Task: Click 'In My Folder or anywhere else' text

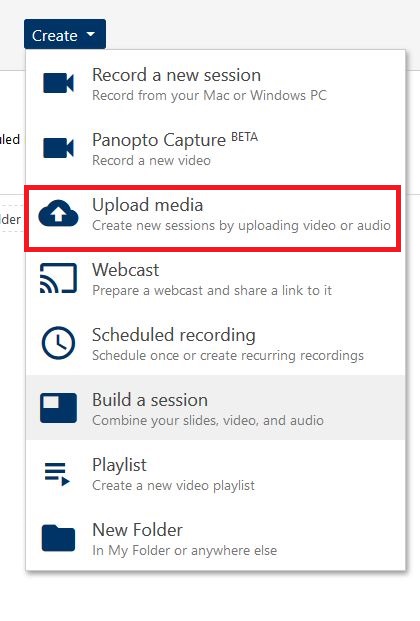Action: 185,550
